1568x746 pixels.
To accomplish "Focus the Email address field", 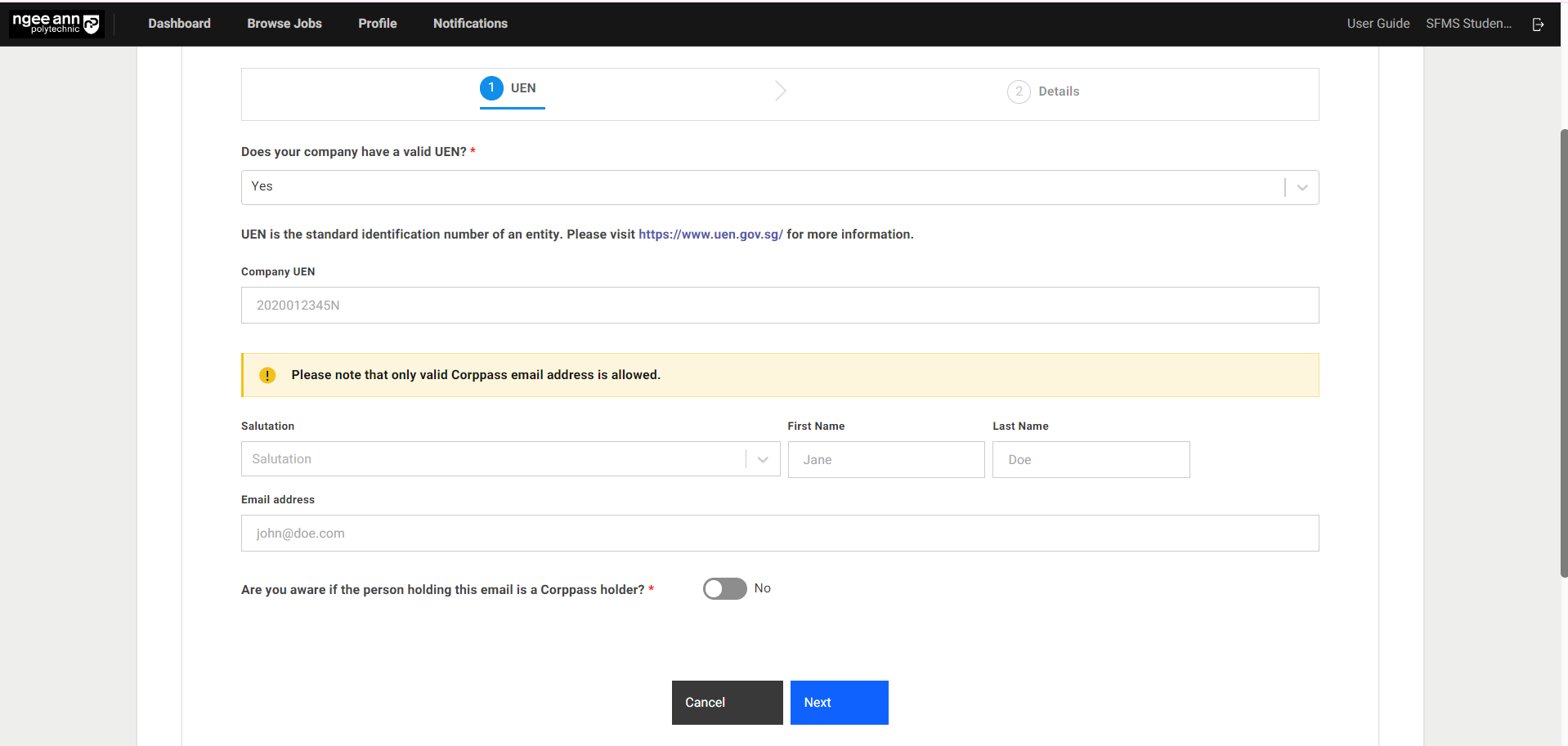I will [779, 534].
